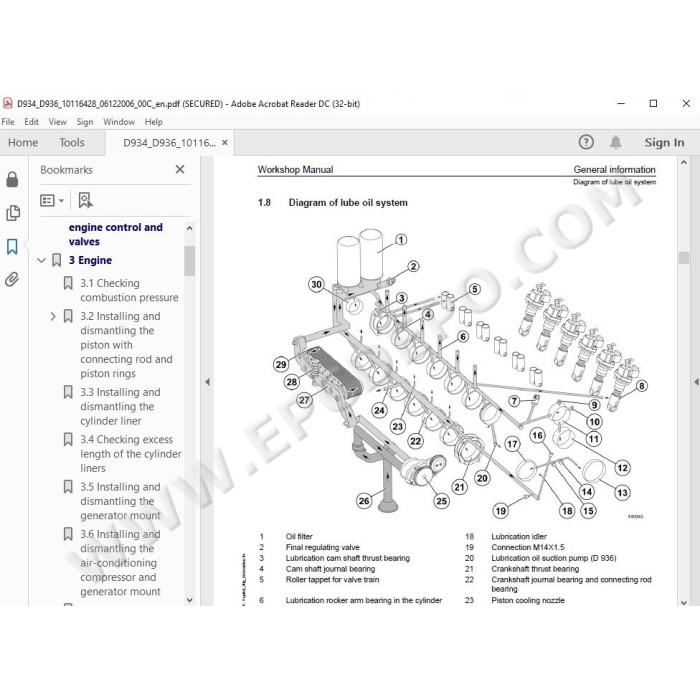700x700 pixels.
Task: Switch to the Home tab
Action: pos(23,142)
